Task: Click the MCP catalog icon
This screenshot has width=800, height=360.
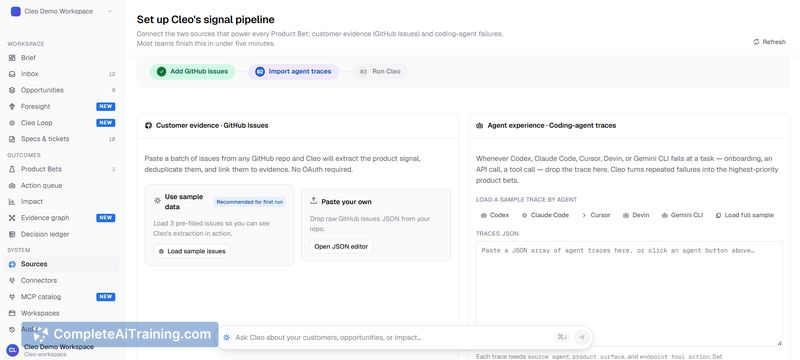Action: pyautogui.click(x=12, y=297)
